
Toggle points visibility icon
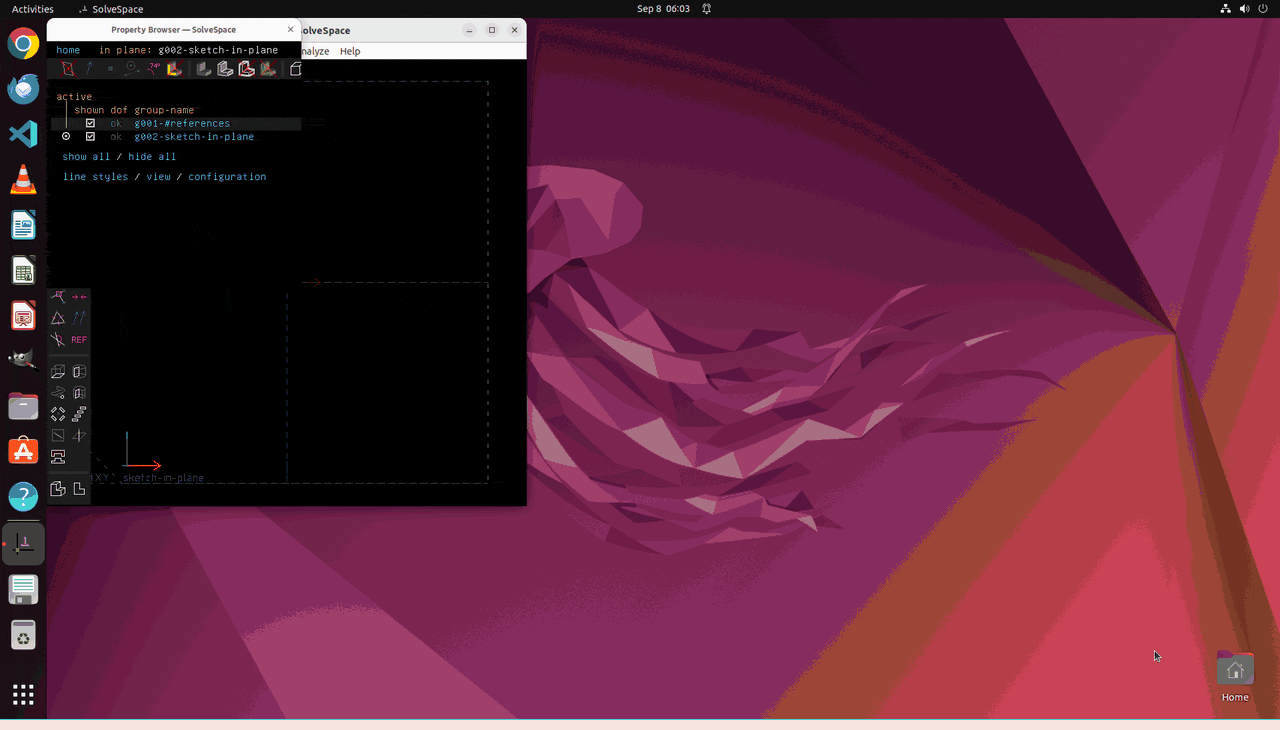click(x=110, y=69)
